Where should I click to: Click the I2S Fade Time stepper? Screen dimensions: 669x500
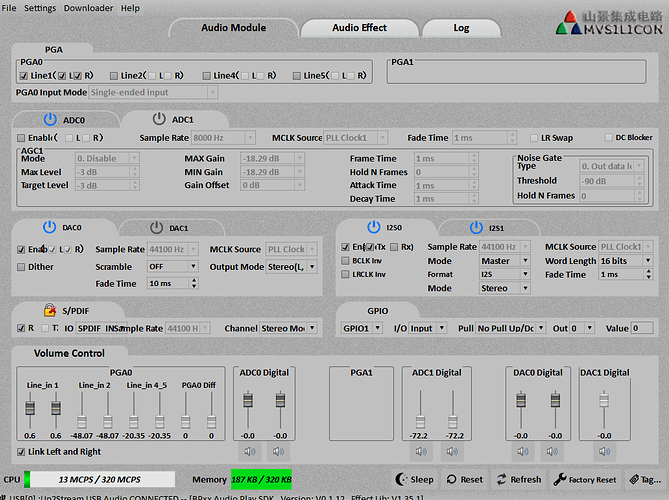tap(649, 274)
